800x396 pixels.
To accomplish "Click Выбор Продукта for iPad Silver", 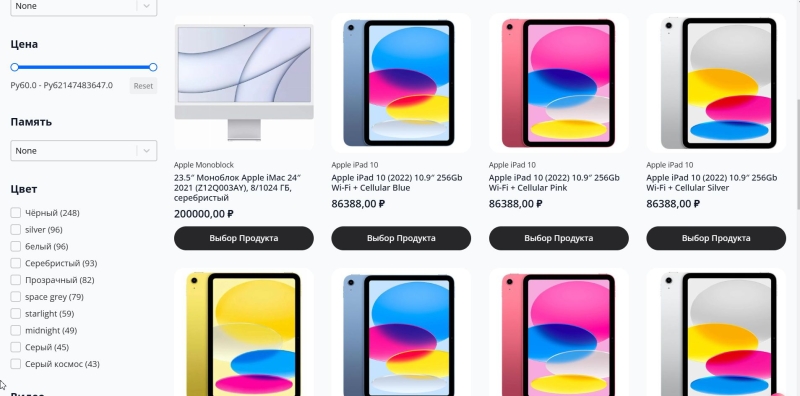I will (x=716, y=238).
